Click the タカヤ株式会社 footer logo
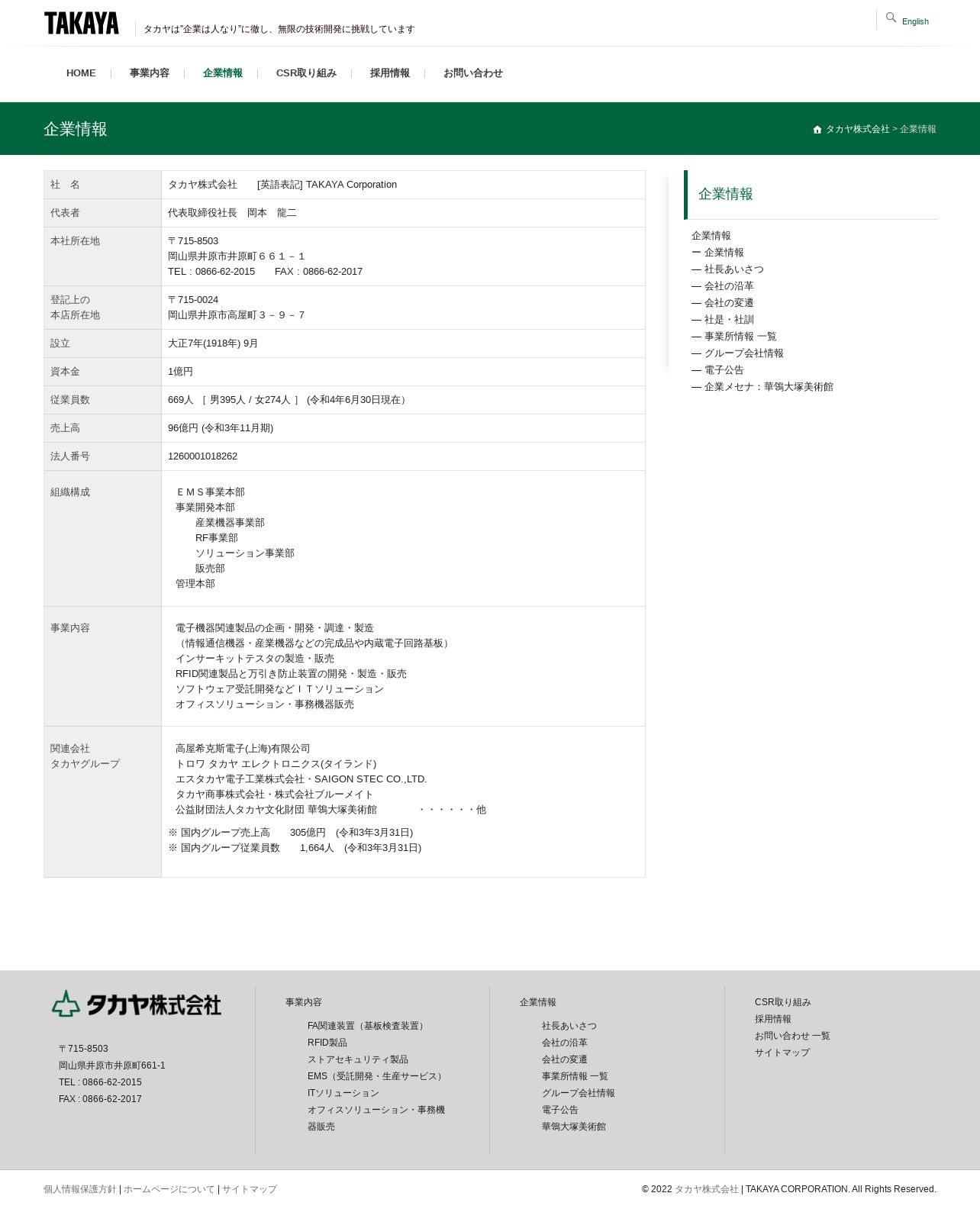 (x=137, y=1004)
